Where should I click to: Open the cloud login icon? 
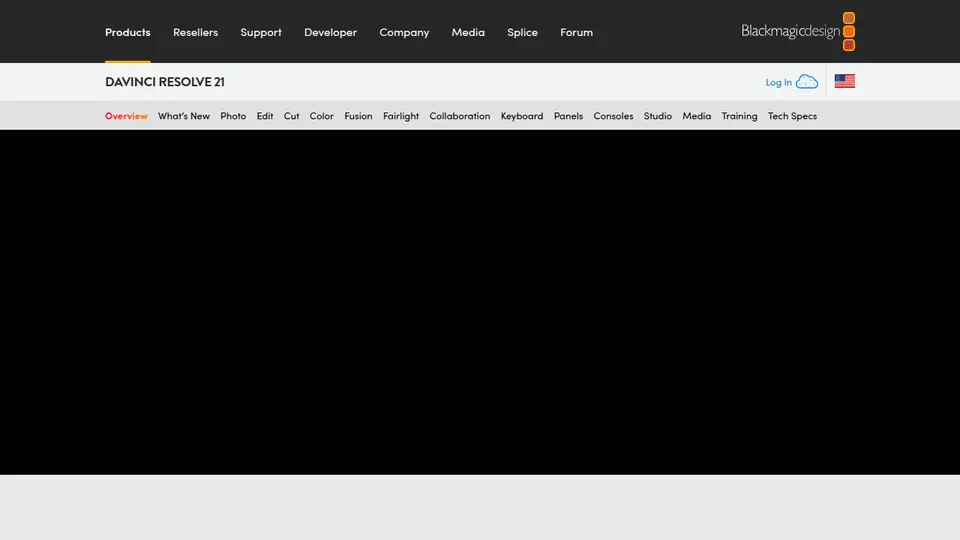pos(807,82)
